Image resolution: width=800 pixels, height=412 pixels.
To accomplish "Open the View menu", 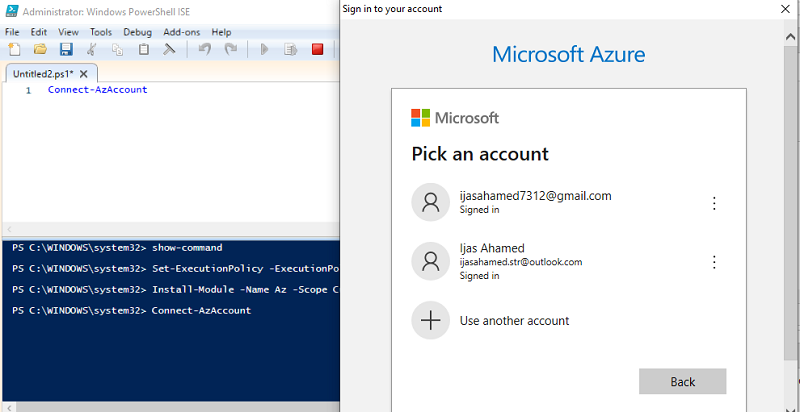I will click(x=68, y=32).
